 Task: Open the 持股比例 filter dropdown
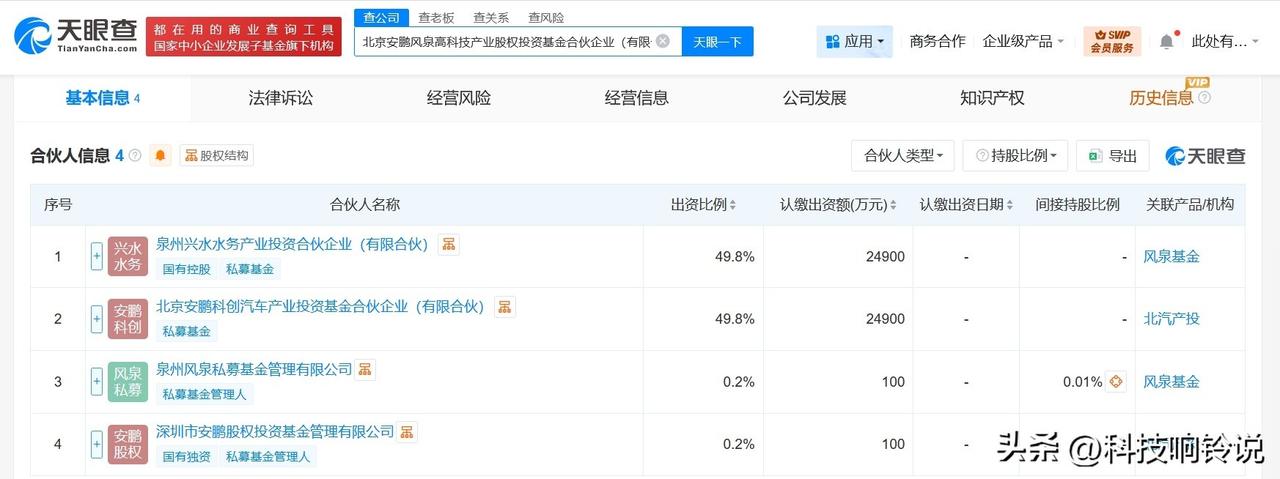(1015, 155)
